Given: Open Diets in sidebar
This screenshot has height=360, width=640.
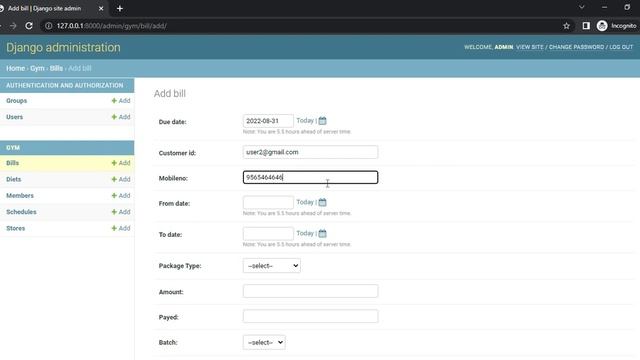Looking at the screenshot, I should tap(13, 179).
